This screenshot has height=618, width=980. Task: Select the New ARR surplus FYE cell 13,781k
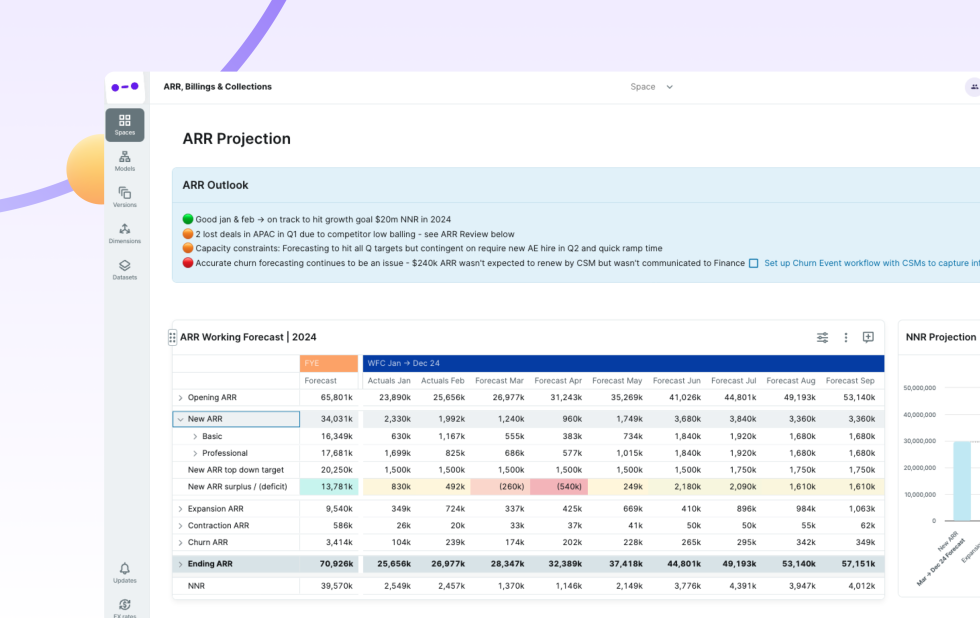[x=329, y=487]
